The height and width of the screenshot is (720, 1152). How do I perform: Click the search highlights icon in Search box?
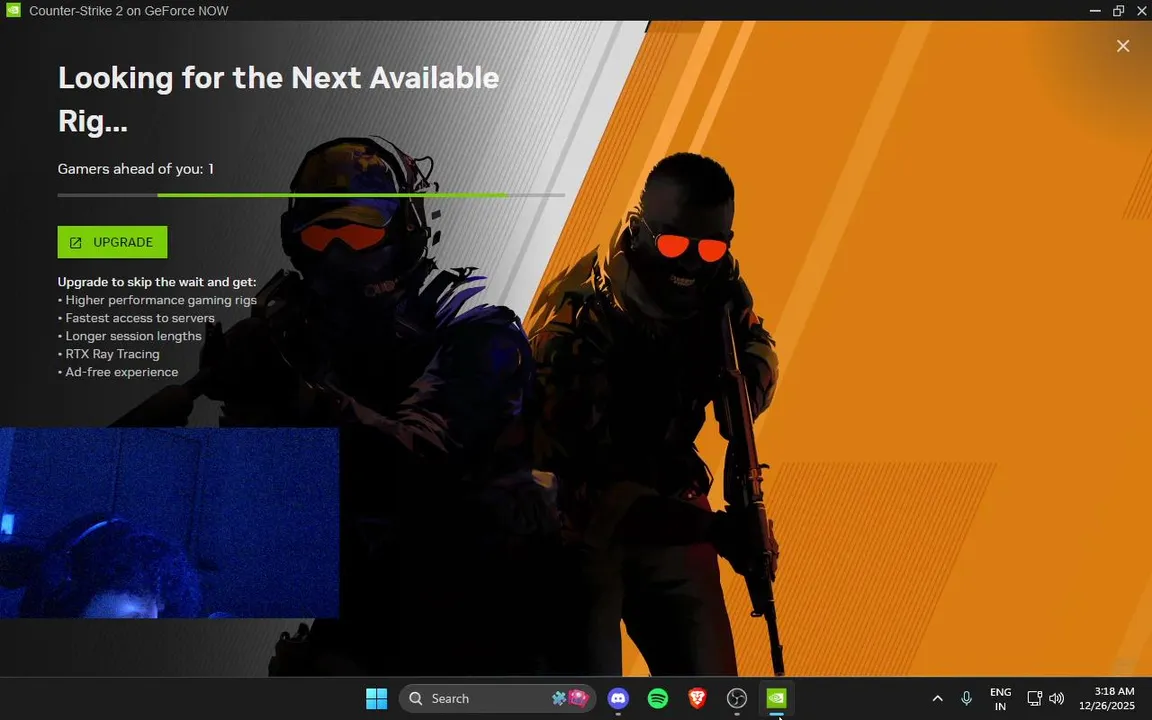(571, 698)
